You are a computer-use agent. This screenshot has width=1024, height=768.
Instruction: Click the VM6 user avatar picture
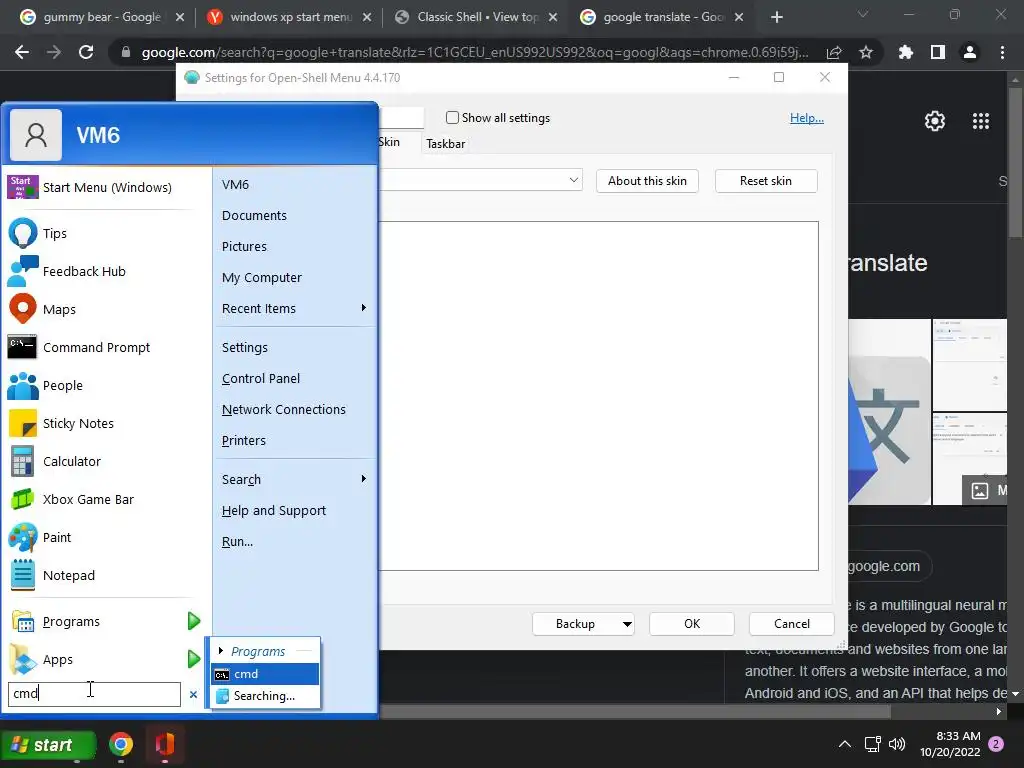(x=36, y=135)
